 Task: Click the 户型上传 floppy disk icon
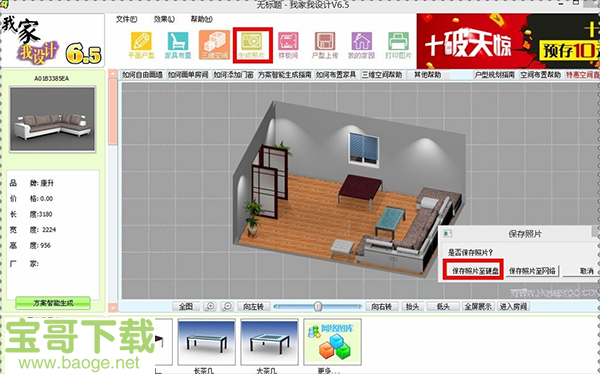[x=325, y=46]
